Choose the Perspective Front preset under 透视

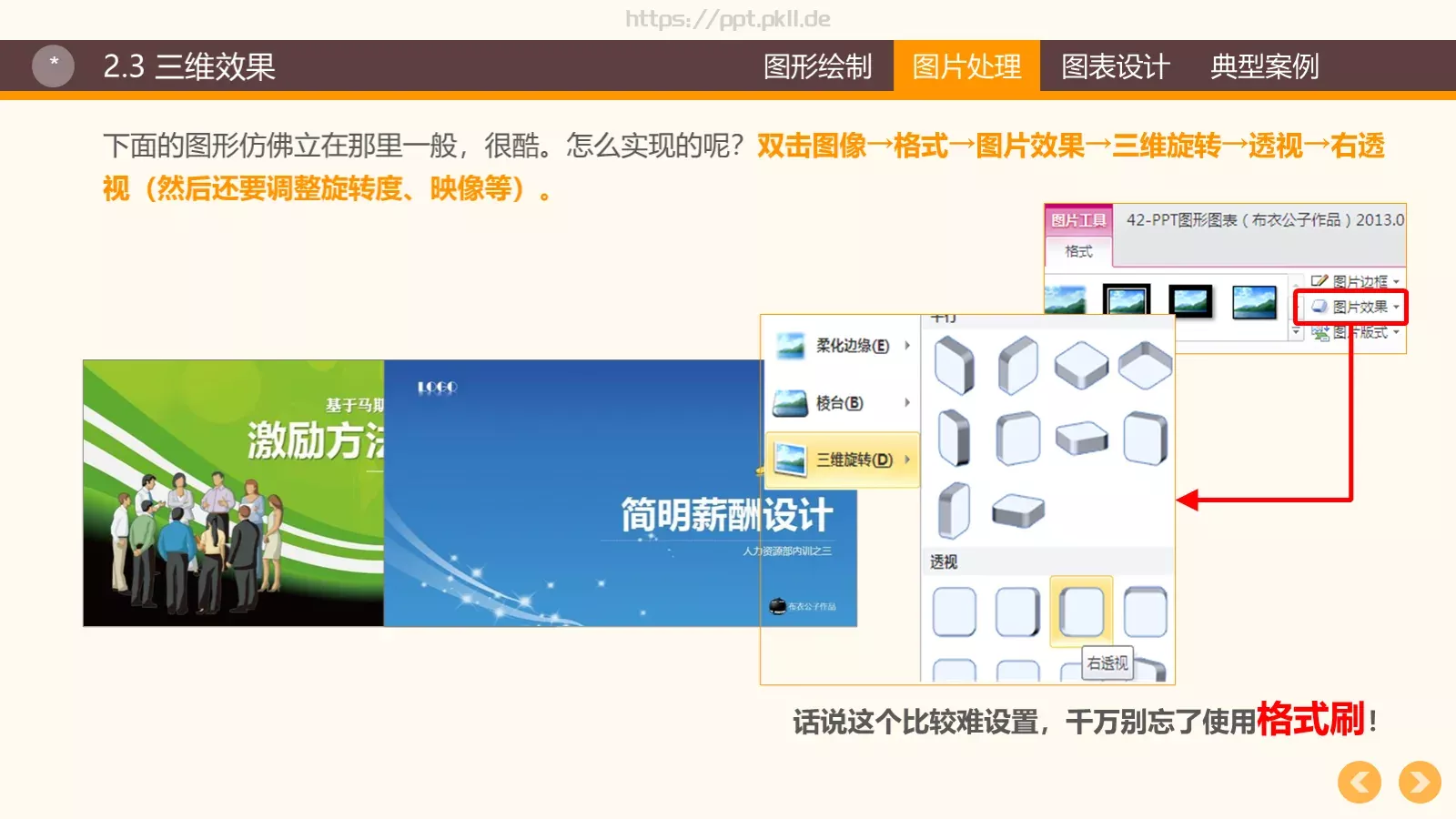click(x=955, y=611)
